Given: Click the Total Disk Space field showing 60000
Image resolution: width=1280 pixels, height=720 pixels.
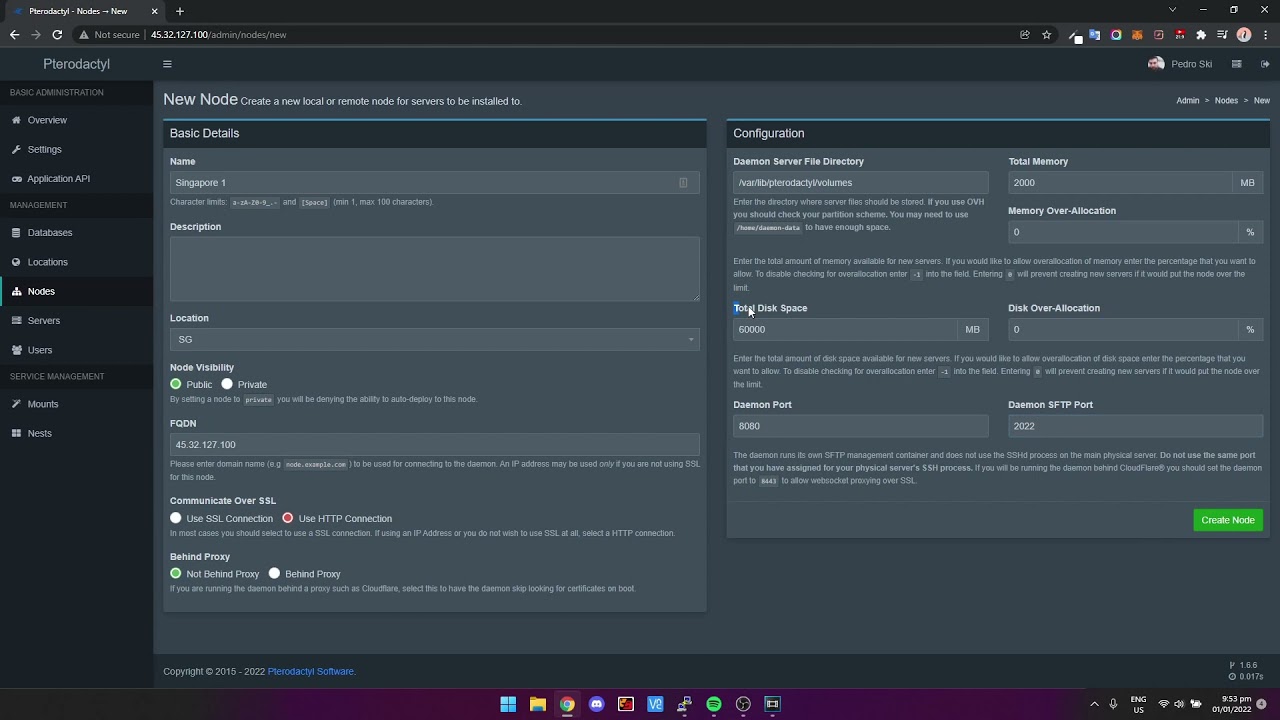Looking at the screenshot, I should tap(845, 329).
